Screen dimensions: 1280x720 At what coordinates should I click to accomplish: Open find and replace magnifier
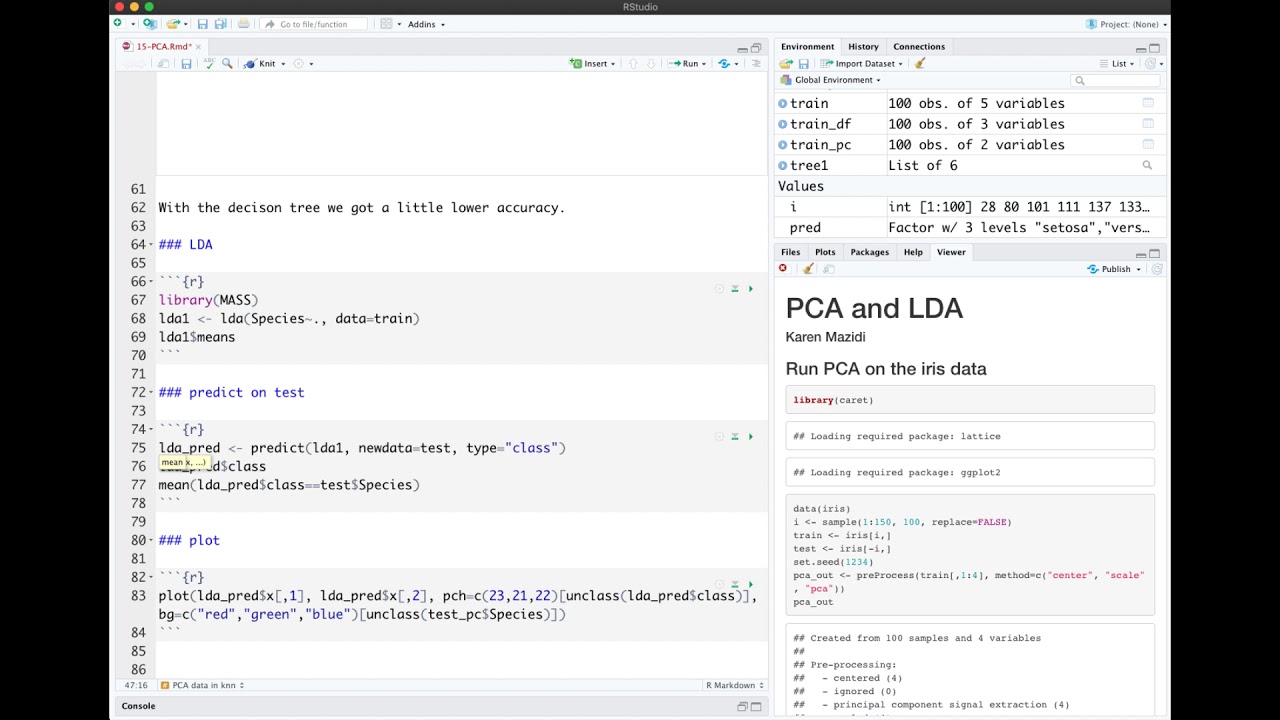(227, 63)
